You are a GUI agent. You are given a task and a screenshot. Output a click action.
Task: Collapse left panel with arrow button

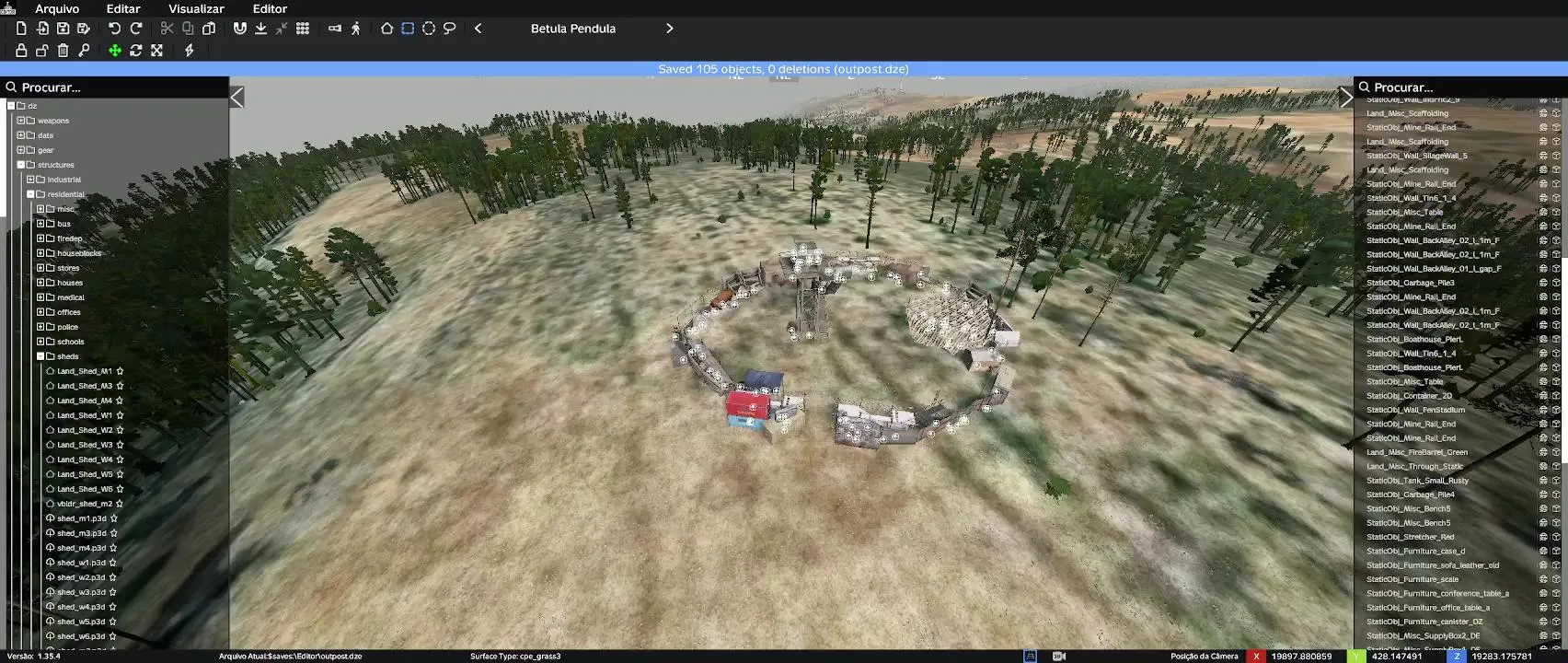coord(236,98)
